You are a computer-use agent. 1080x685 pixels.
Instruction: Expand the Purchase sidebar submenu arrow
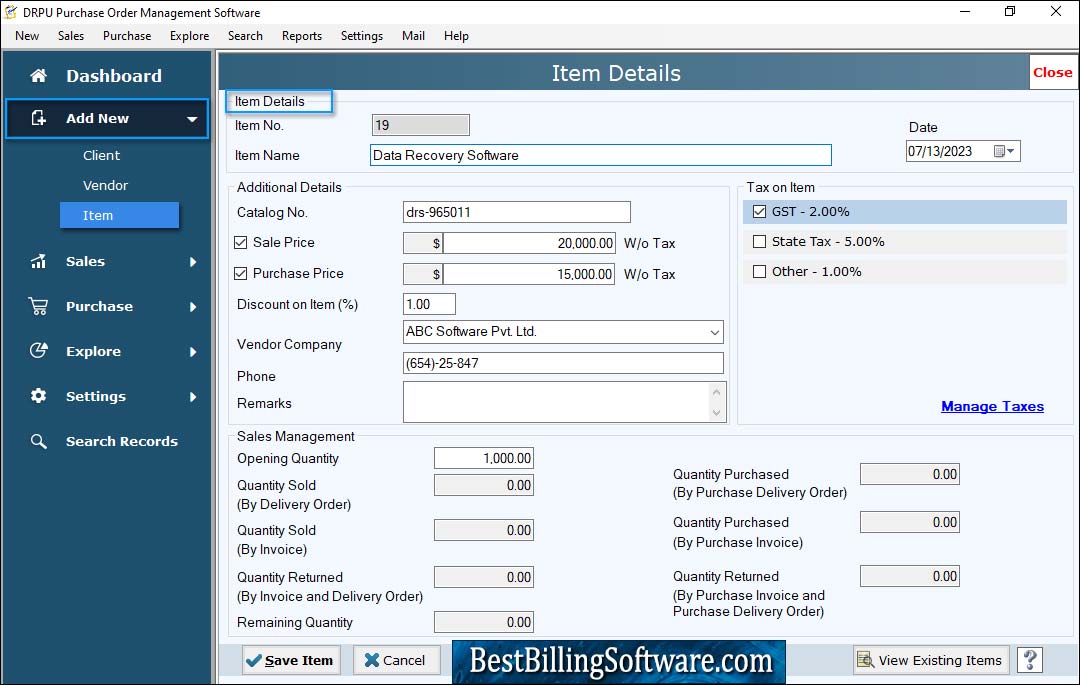(193, 306)
